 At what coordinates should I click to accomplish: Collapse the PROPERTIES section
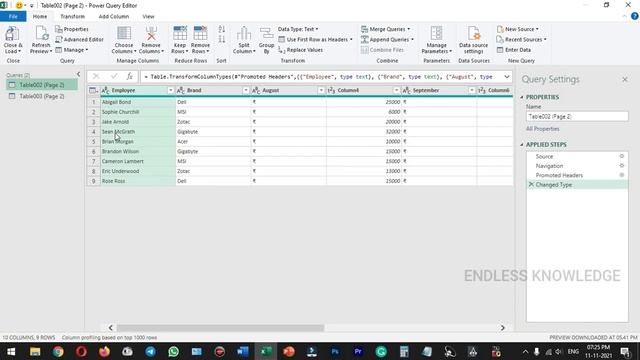tap(522, 97)
